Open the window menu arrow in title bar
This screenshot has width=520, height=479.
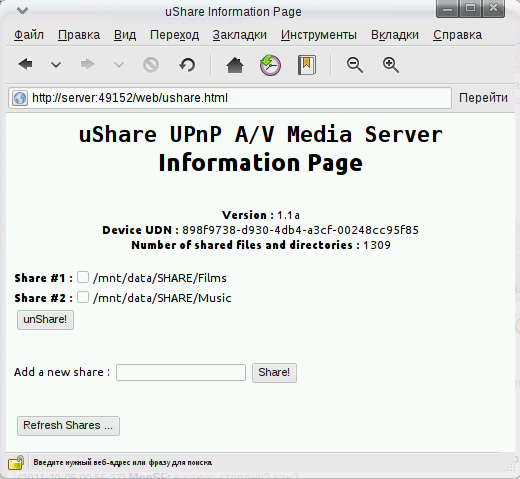[22, 11]
